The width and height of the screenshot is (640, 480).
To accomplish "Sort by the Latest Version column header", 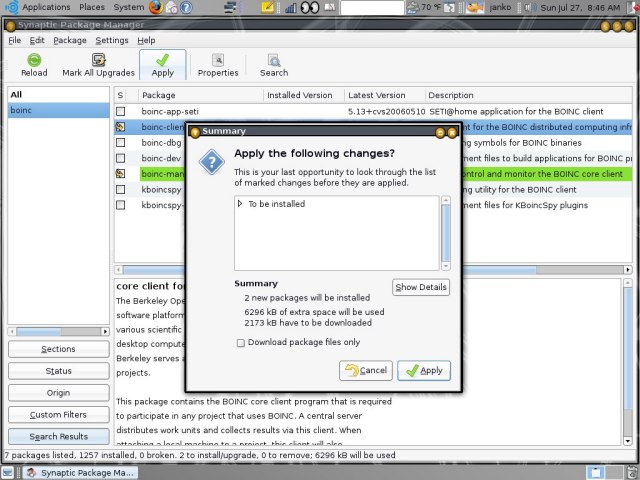I will [384, 95].
